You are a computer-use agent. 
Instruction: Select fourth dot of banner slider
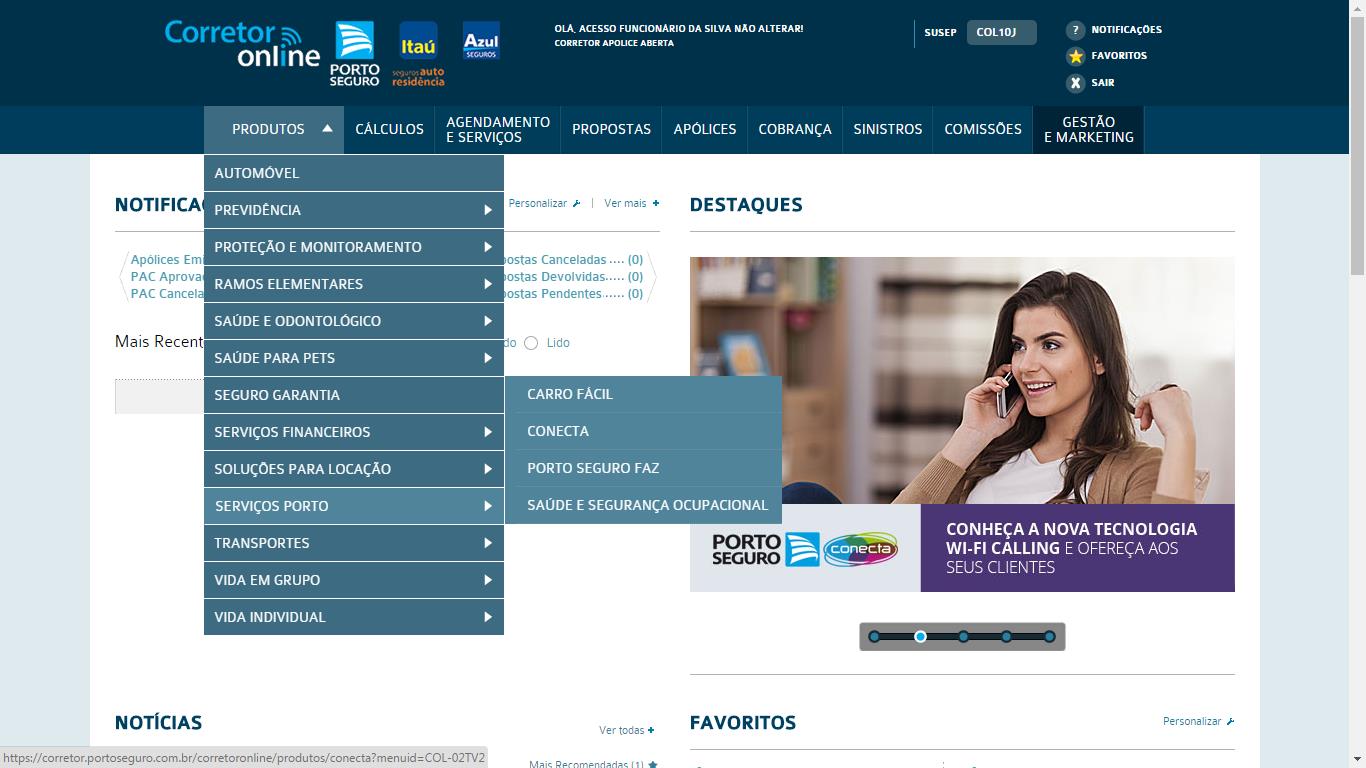click(x=1007, y=637)
